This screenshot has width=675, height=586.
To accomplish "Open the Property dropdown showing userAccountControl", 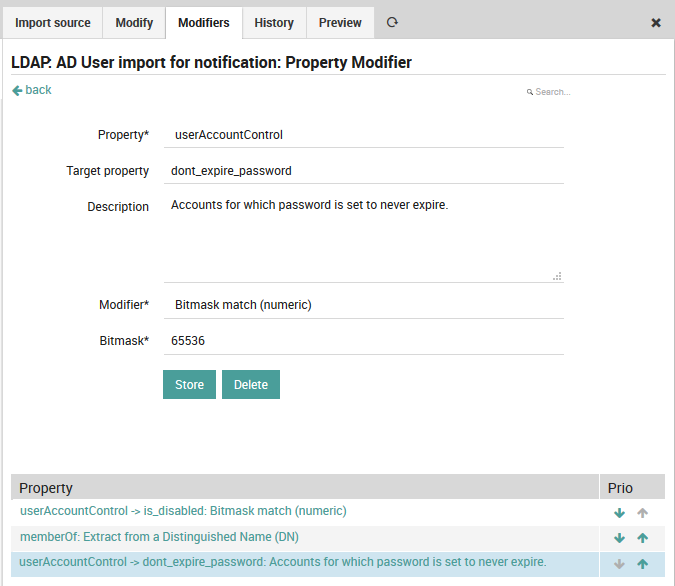I will (363, 135).
